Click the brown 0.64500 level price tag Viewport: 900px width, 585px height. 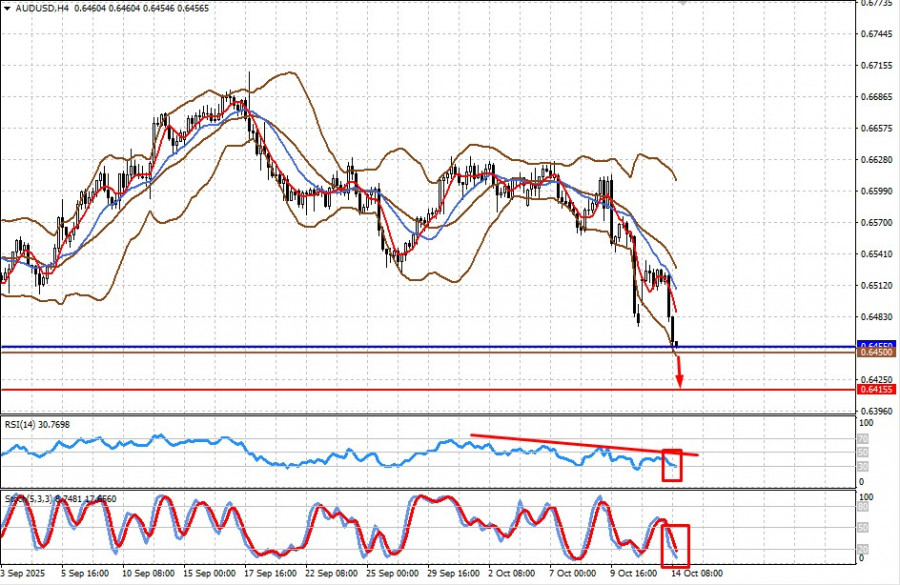point(876,352)
